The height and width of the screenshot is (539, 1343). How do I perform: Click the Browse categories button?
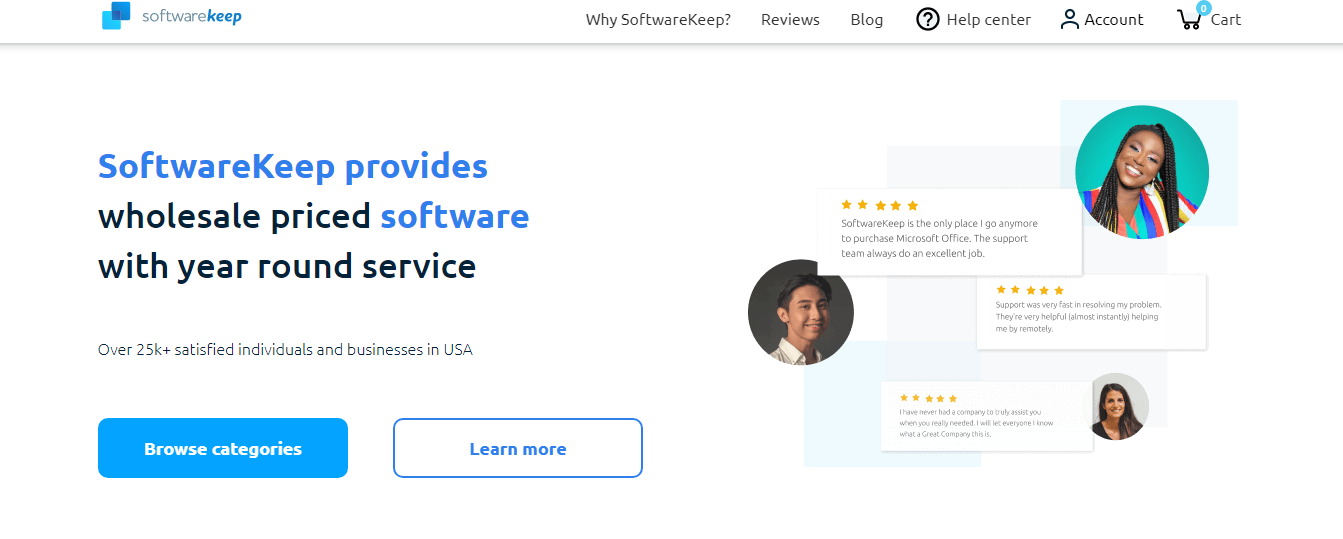click(223, 448)
